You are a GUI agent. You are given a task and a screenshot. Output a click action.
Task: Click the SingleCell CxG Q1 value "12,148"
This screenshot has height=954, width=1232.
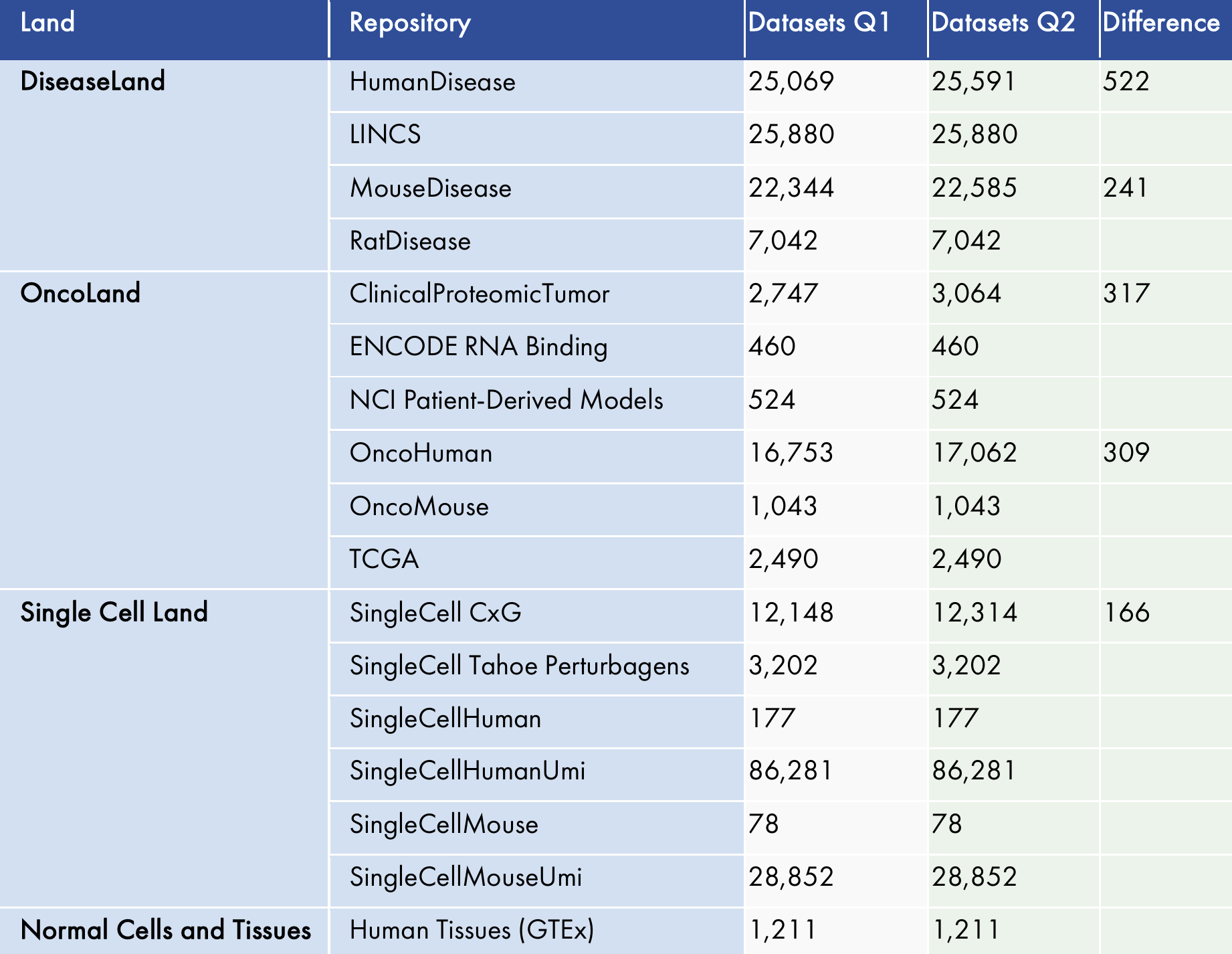click(x=792, y=613)
